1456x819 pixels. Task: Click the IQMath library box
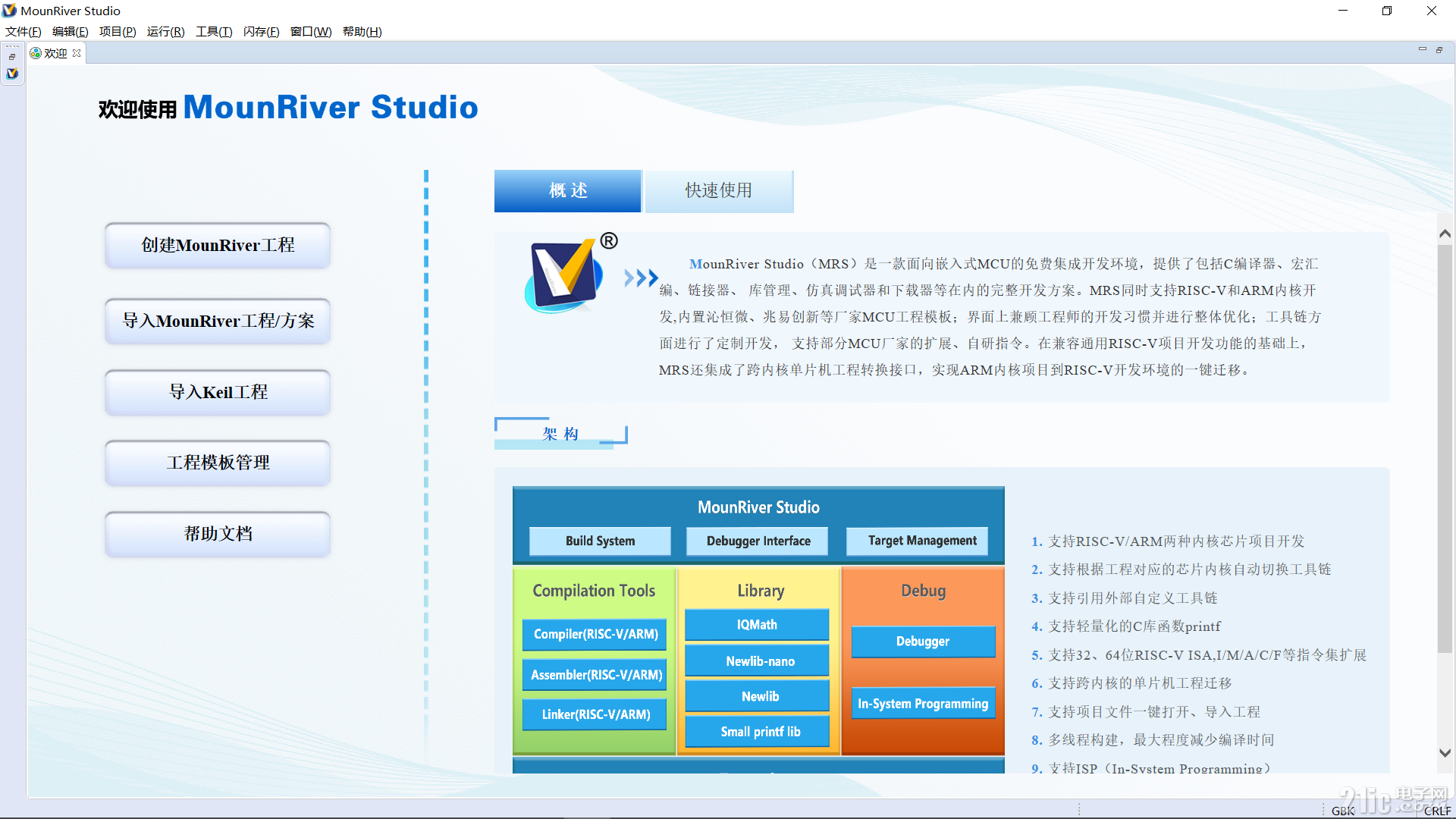pyautogui.click(x=757, y=625)
